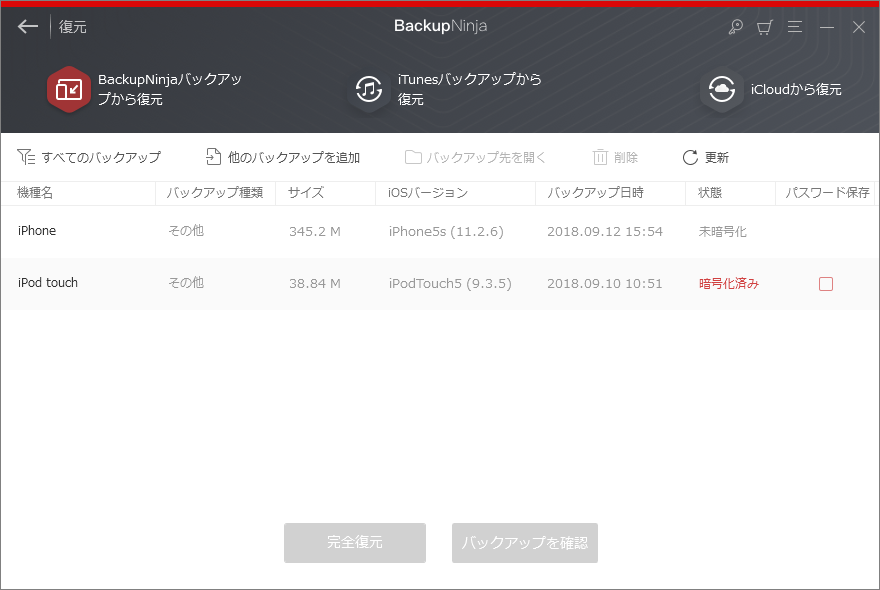880x590 pixels.
Task: Click the 完全復元 button
Action: [x=355, y=543]
